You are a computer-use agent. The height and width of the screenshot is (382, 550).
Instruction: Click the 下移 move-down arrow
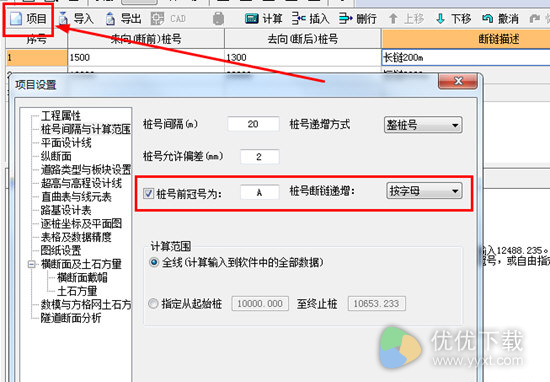coord(441,19)
